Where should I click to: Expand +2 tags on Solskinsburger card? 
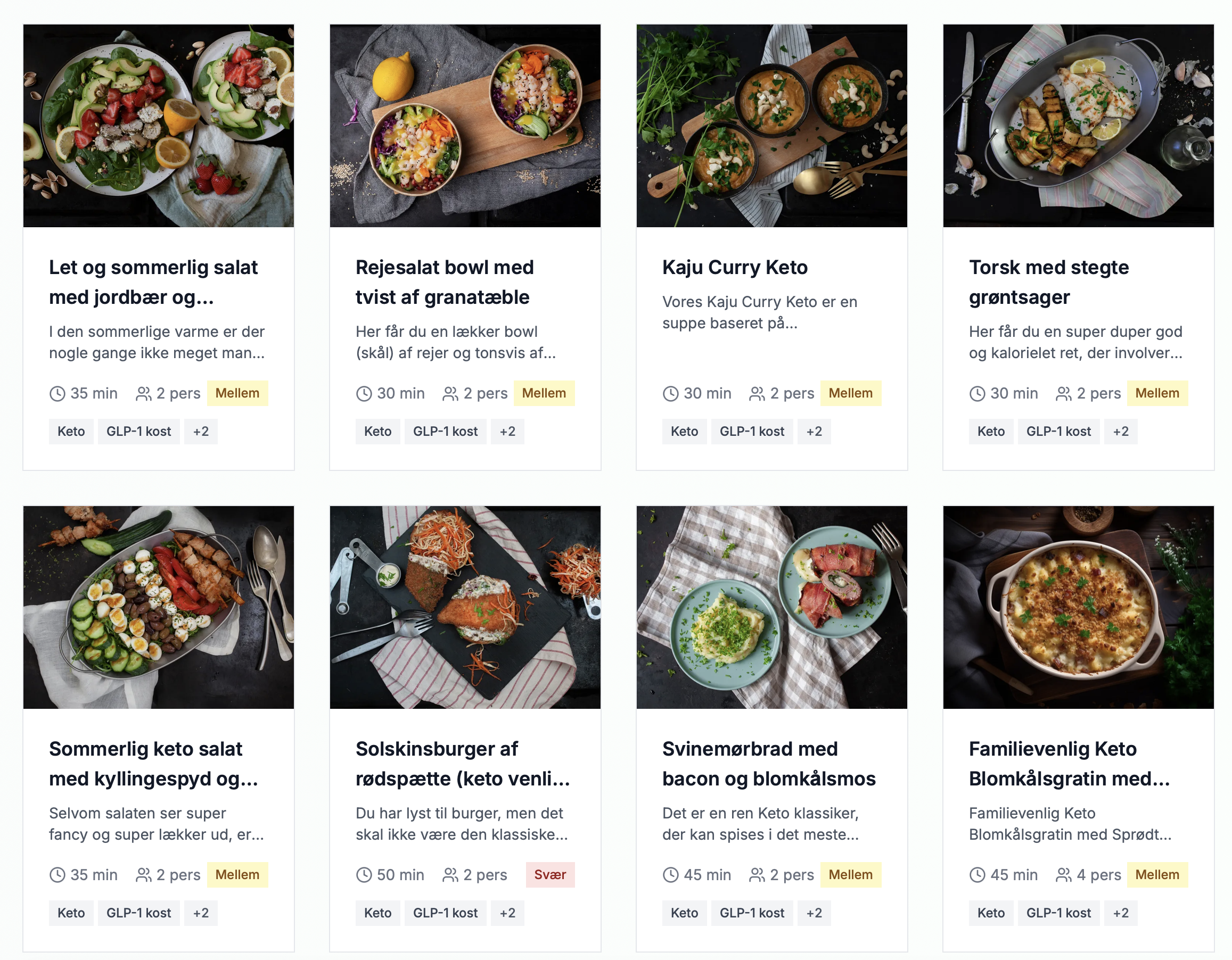507,913
